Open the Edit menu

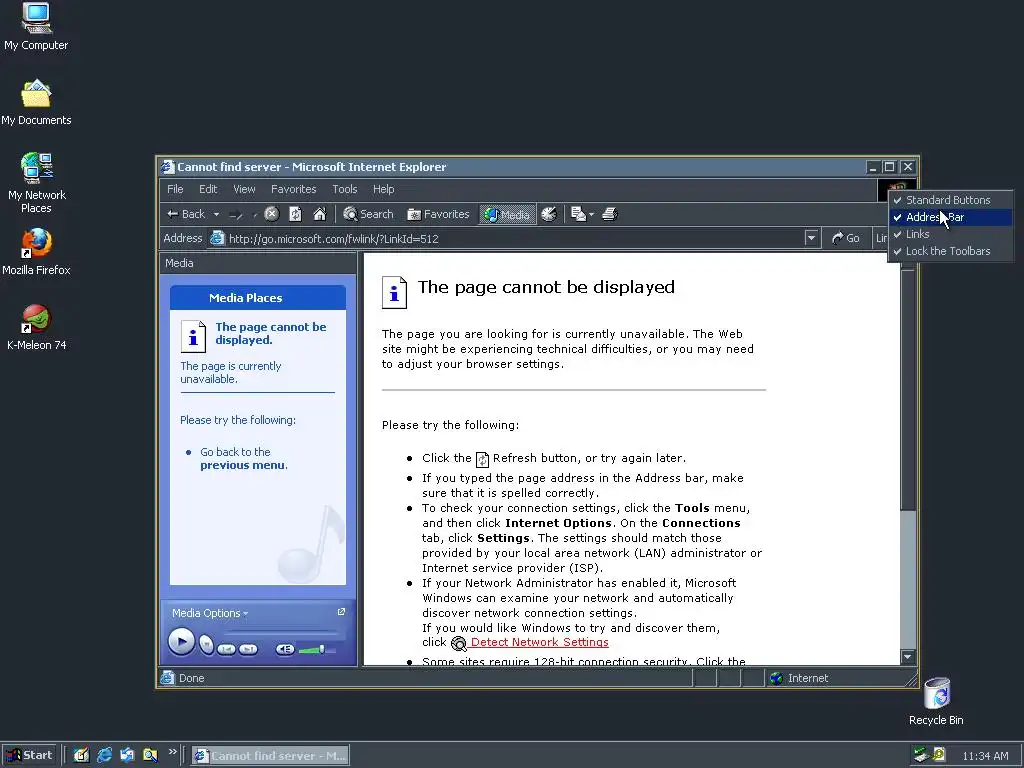tap(208, 189)
